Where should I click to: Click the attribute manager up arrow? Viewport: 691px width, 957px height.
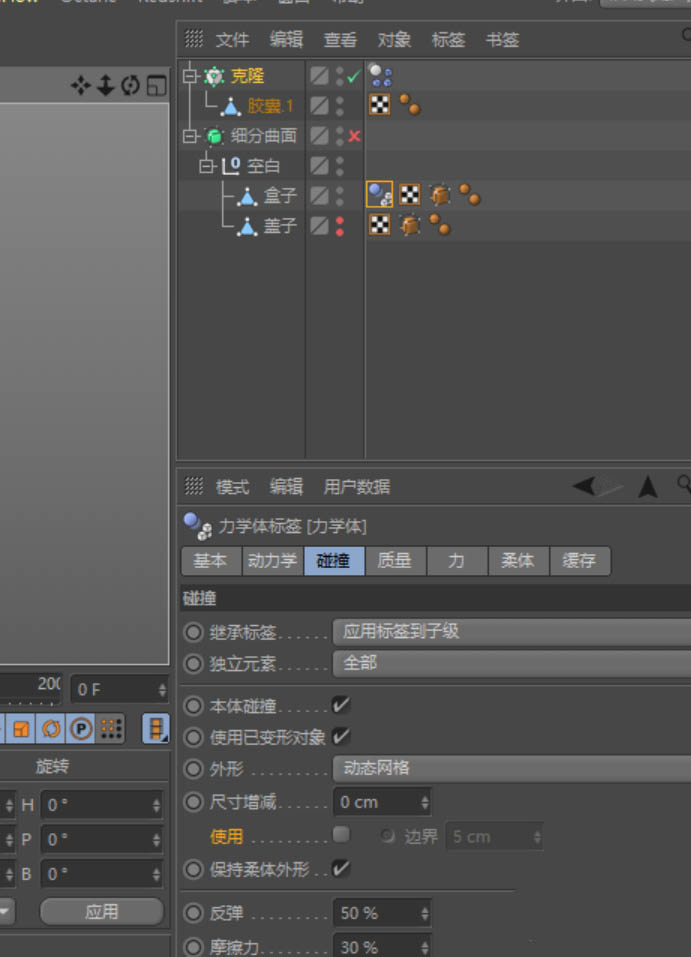[647, 487]
